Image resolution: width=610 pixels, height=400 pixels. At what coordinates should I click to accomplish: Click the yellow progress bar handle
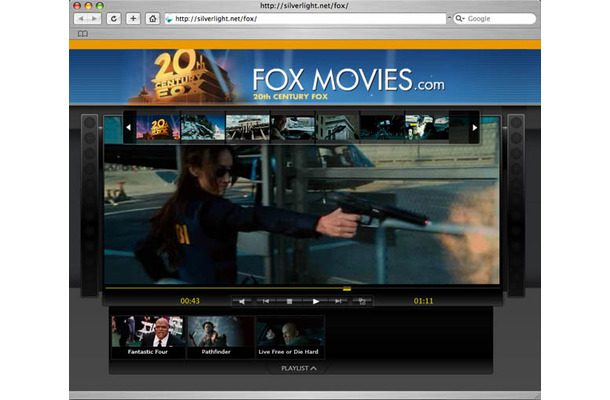pyautogui.click(x=347, y=289)
